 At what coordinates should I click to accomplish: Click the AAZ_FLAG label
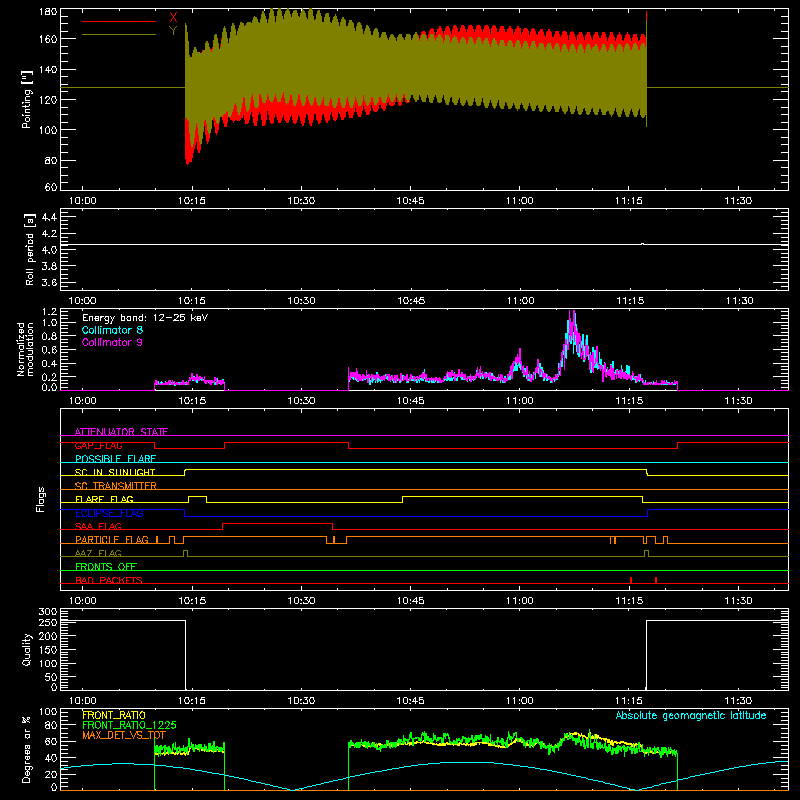(x=98, y=553)
